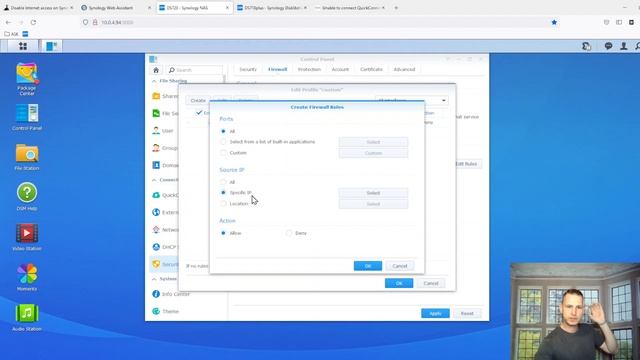Switch to Synology Web Assistant browser tab
Screen dimensions: 640x360
pyautogui.click(x=116, y=8)
